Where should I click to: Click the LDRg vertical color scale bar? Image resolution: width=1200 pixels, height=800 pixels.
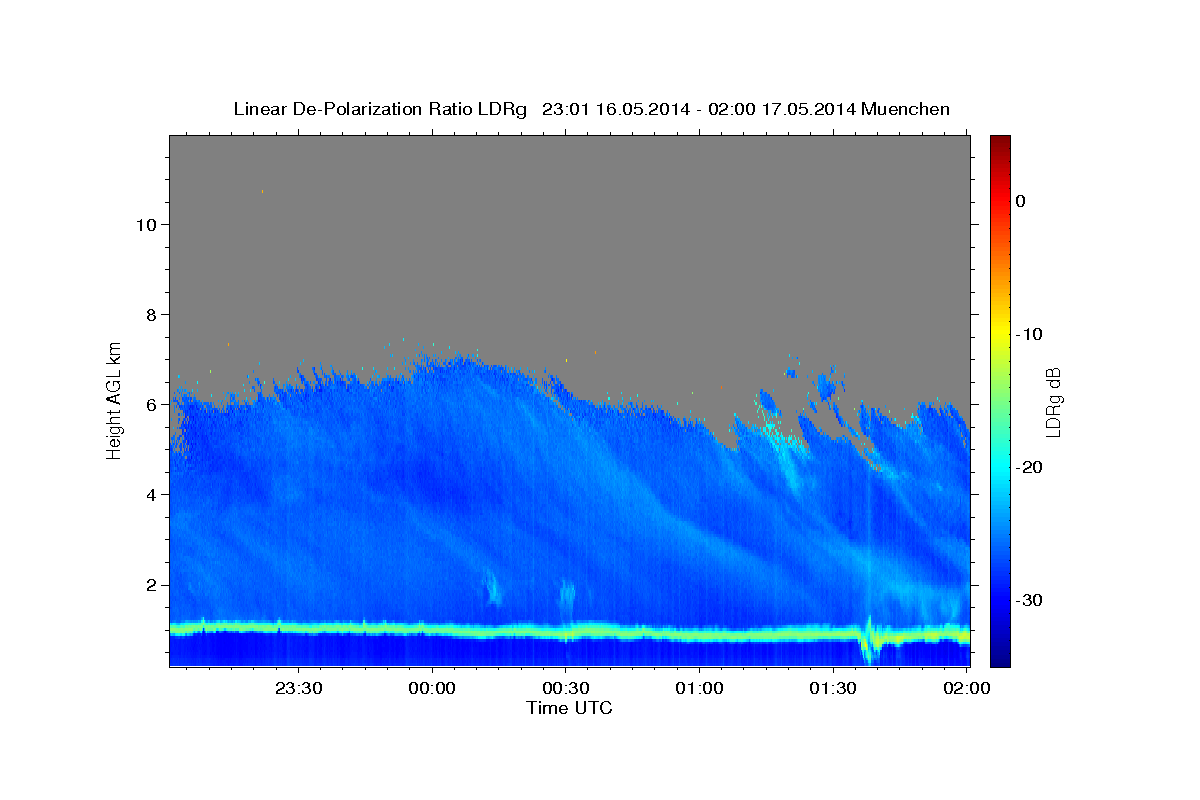(1000, 401)
